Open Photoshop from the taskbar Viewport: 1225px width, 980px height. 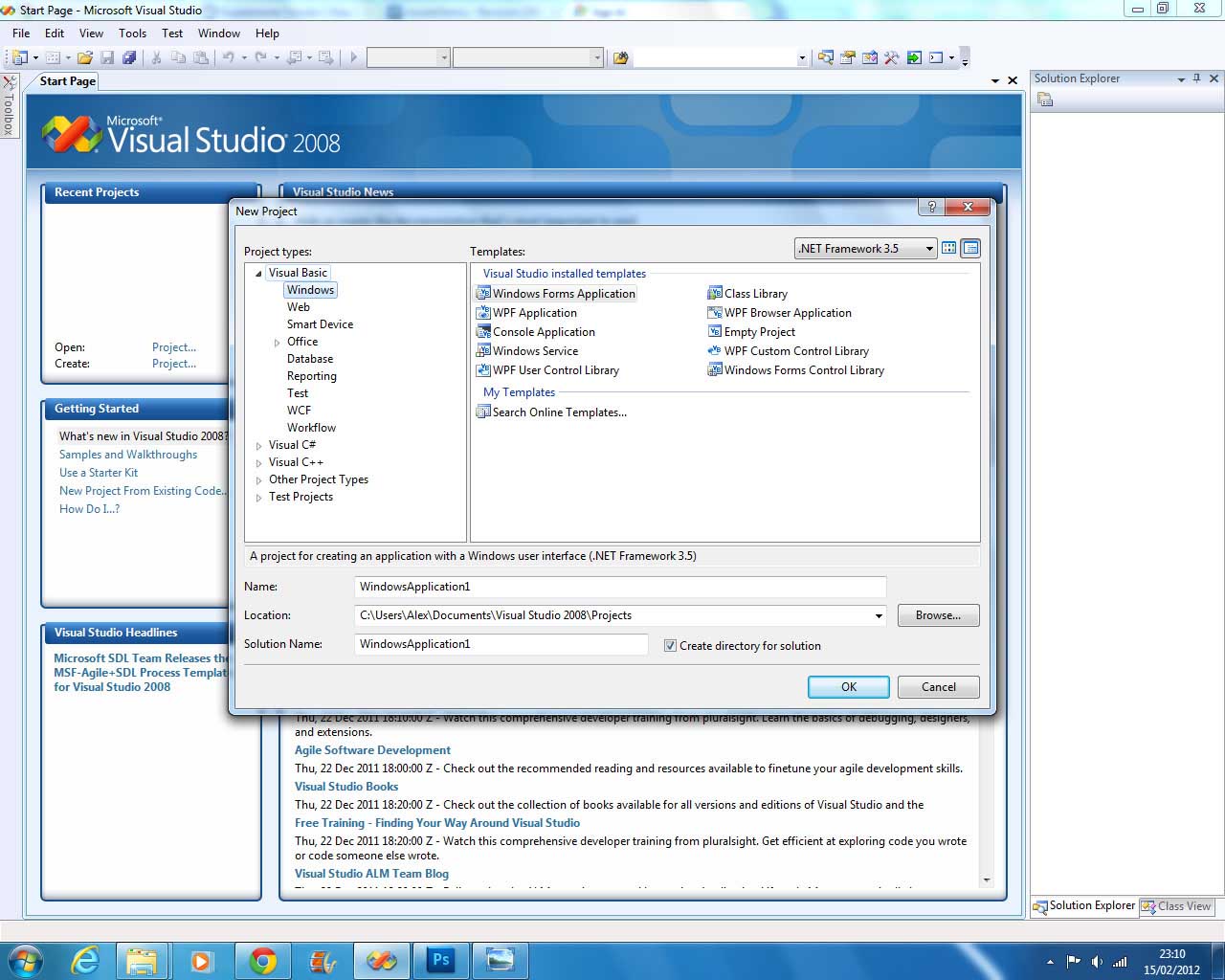click(x=440, y=960)
